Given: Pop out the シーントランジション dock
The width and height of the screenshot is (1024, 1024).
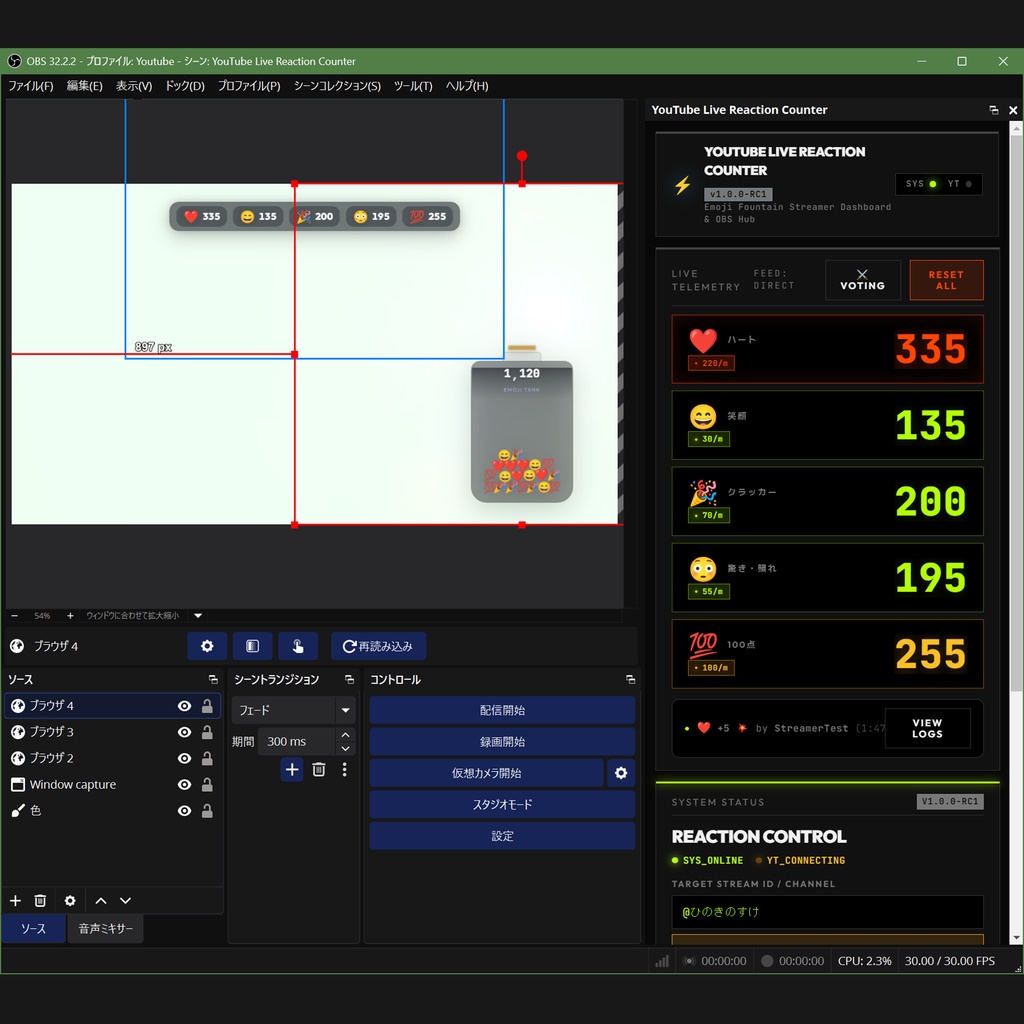Looking at the screenshot, I should click(349, 679).
